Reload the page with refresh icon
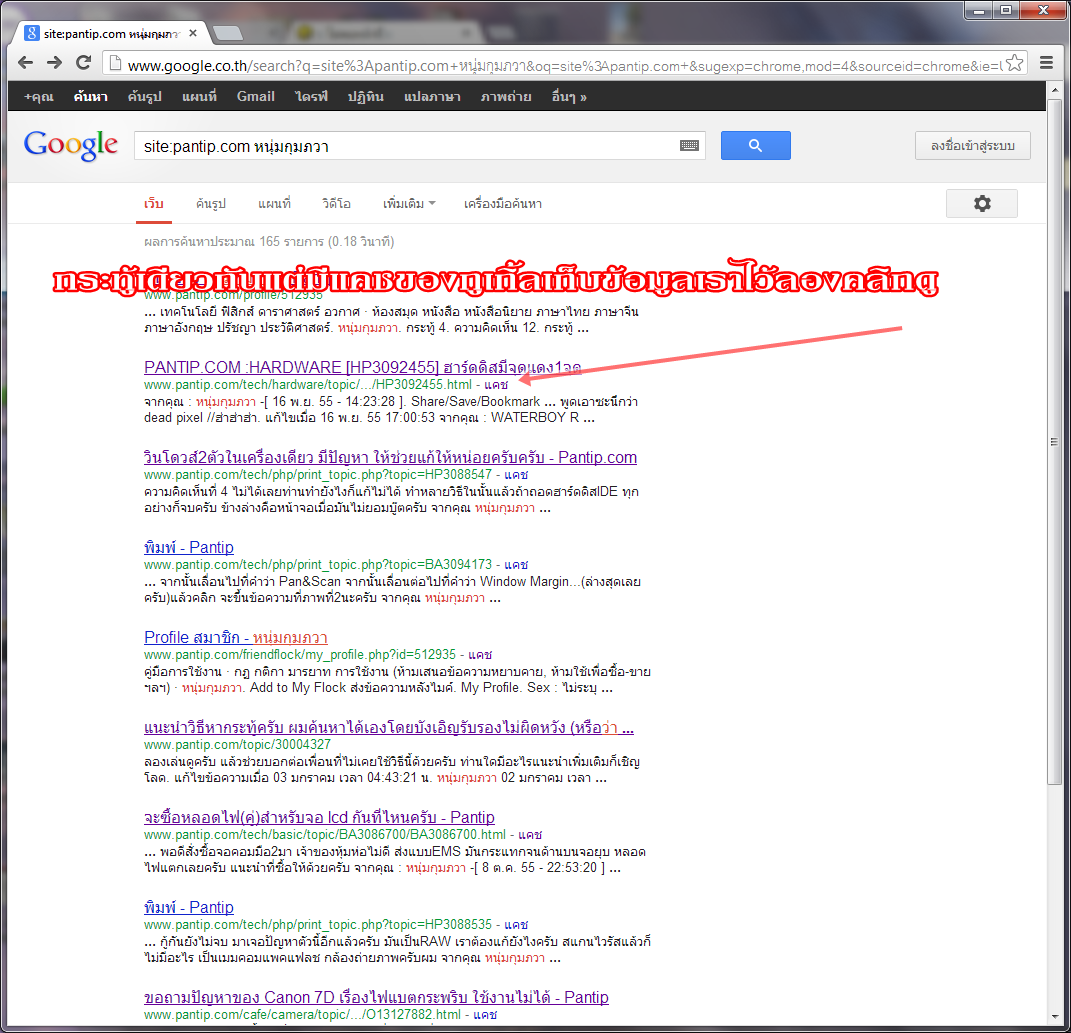Screen dimensions: 1071x1033 [83, 63]
